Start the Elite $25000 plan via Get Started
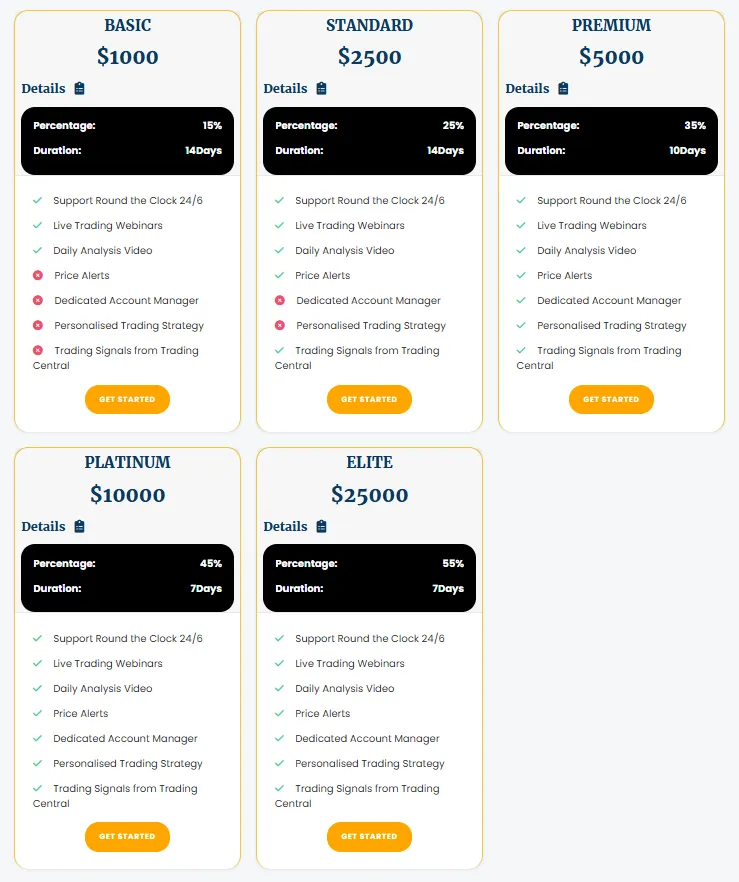This screenshot has height=882, width=739. pos(369,836)
